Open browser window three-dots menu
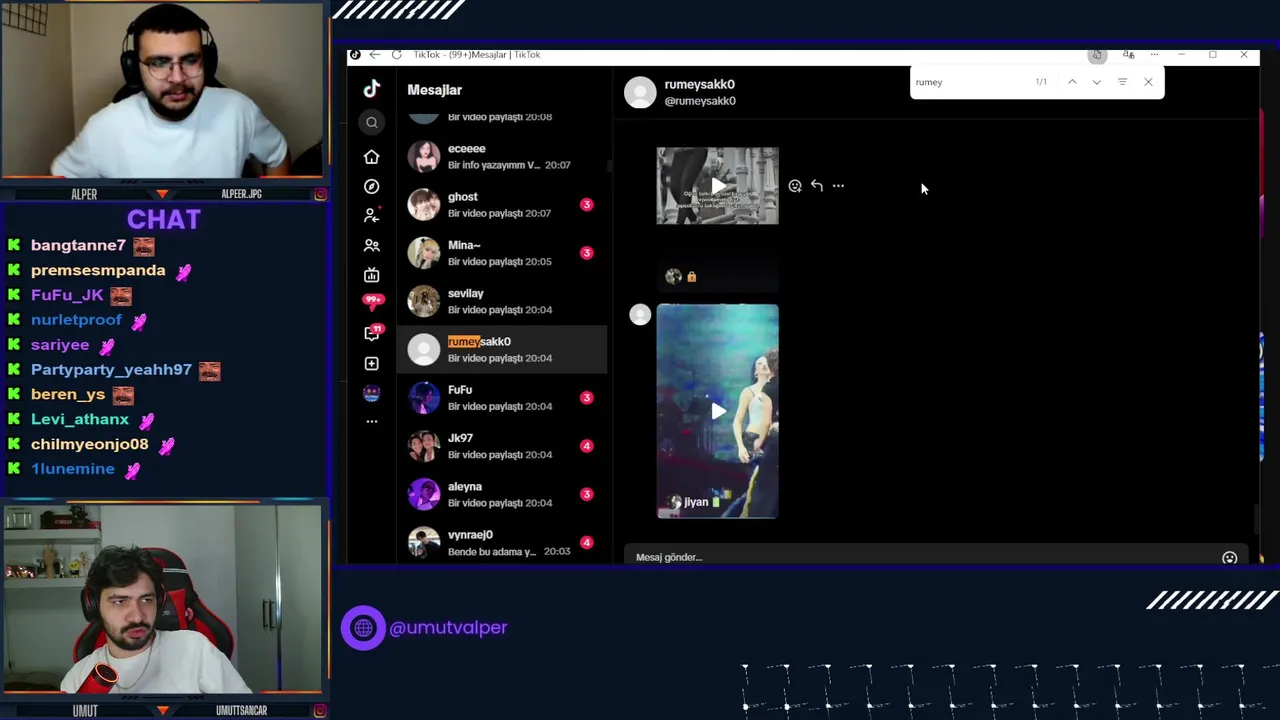The width and height of the screenshot is (1280, 720). 1154,55
